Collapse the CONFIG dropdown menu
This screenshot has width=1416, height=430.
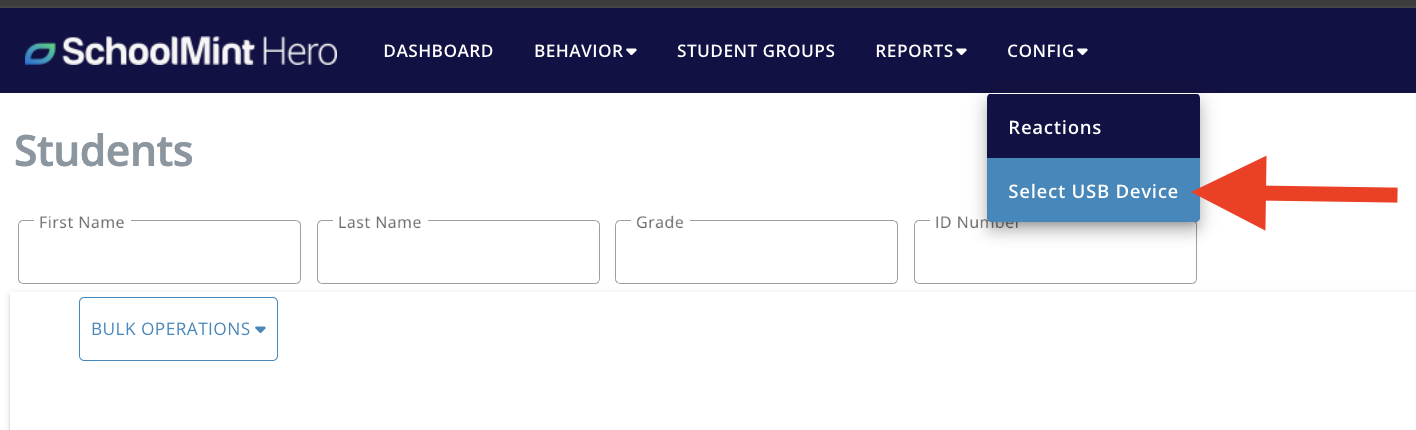point(1047,51)
